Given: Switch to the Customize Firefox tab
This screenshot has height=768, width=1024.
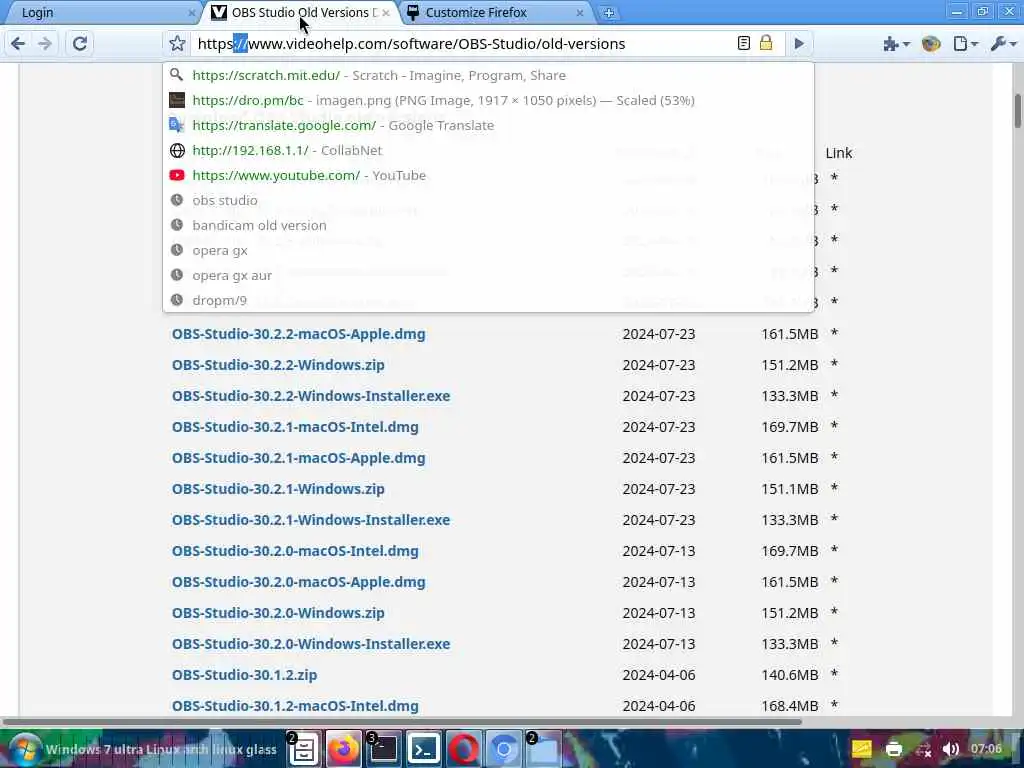Looking at the screenshot, I should (496, 12).
